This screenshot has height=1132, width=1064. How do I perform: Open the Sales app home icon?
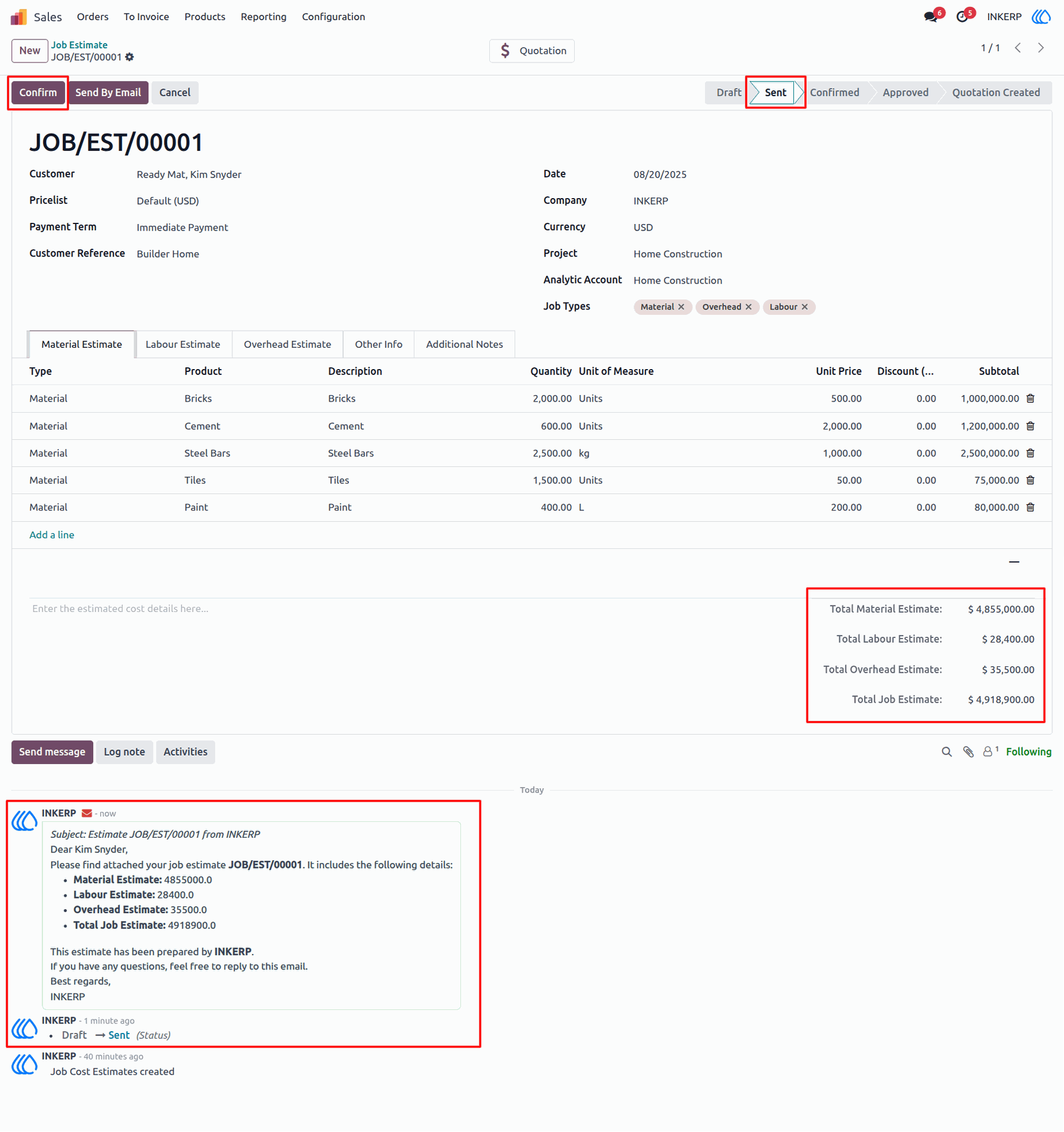click(x=19, y=17)
